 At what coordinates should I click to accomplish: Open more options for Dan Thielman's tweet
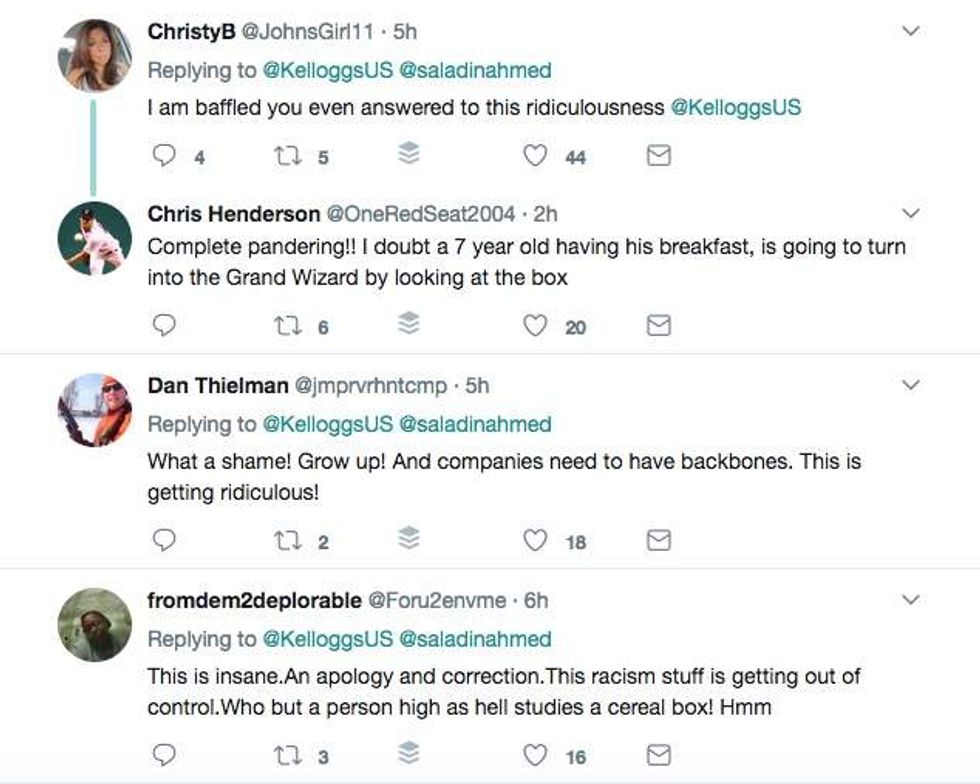pos(911,385)
